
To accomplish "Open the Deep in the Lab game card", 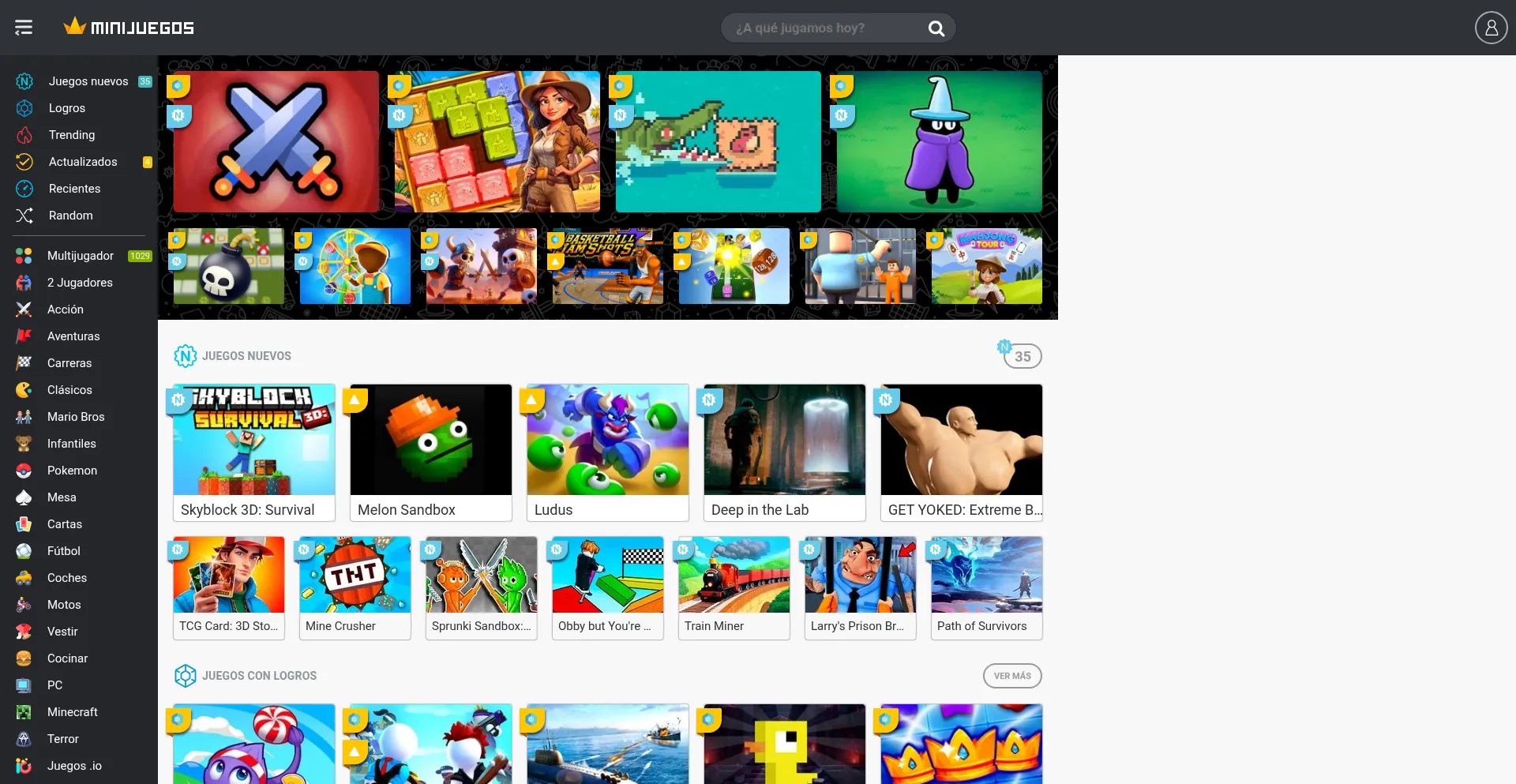I will click(785, 453).
